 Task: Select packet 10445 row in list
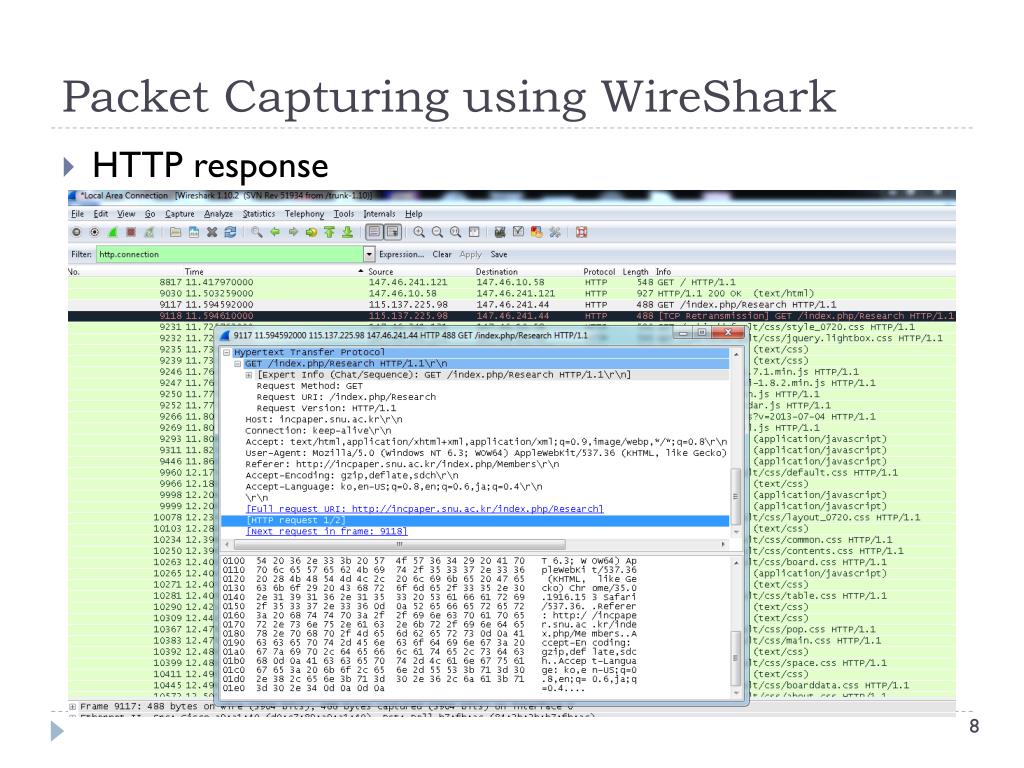[511, 685]
